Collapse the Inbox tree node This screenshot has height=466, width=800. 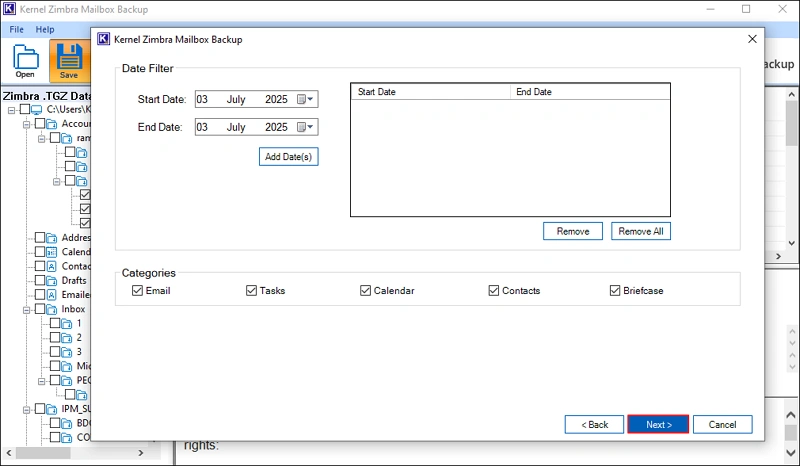point(27,309)
